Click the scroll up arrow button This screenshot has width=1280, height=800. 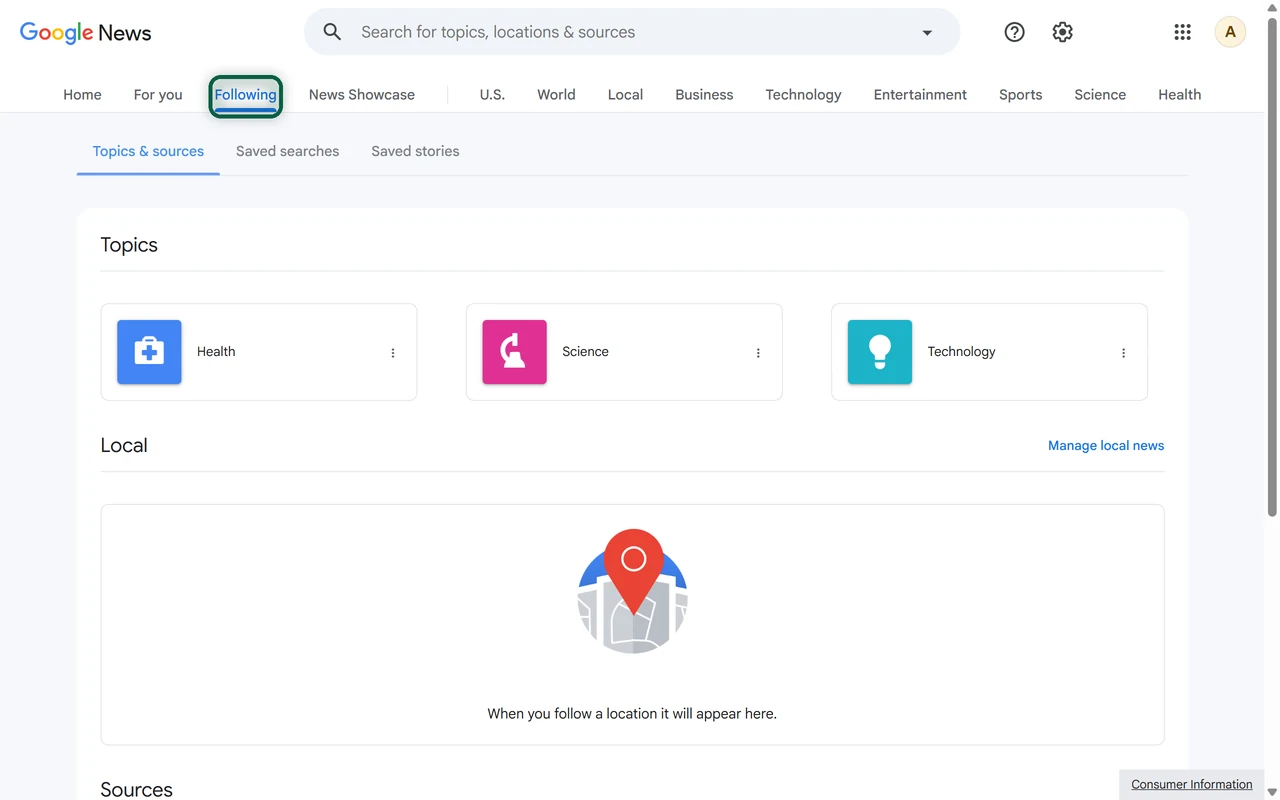pyautogui.click(x=1272, y=7)
